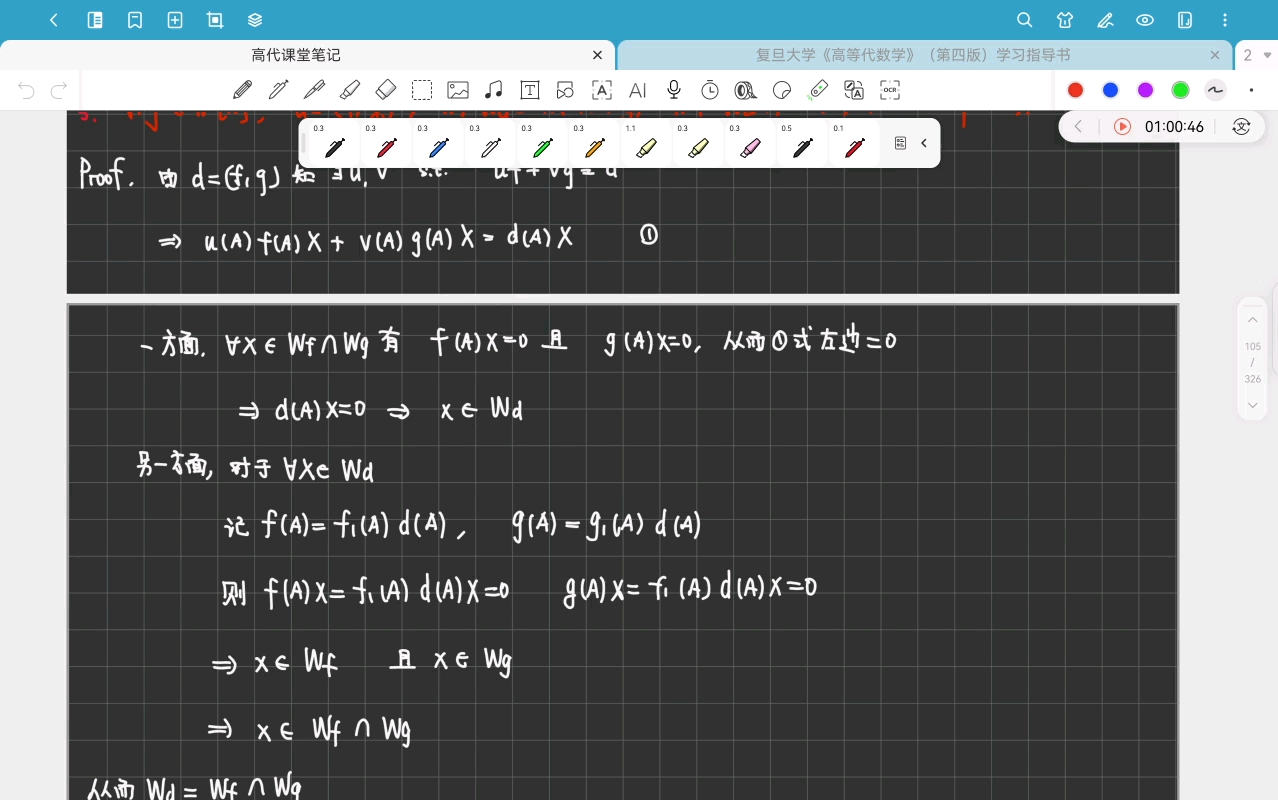Toggle the wavy line stroke style
The width and height of the screenshot is (1278, 800).
tap(1215, 90)
